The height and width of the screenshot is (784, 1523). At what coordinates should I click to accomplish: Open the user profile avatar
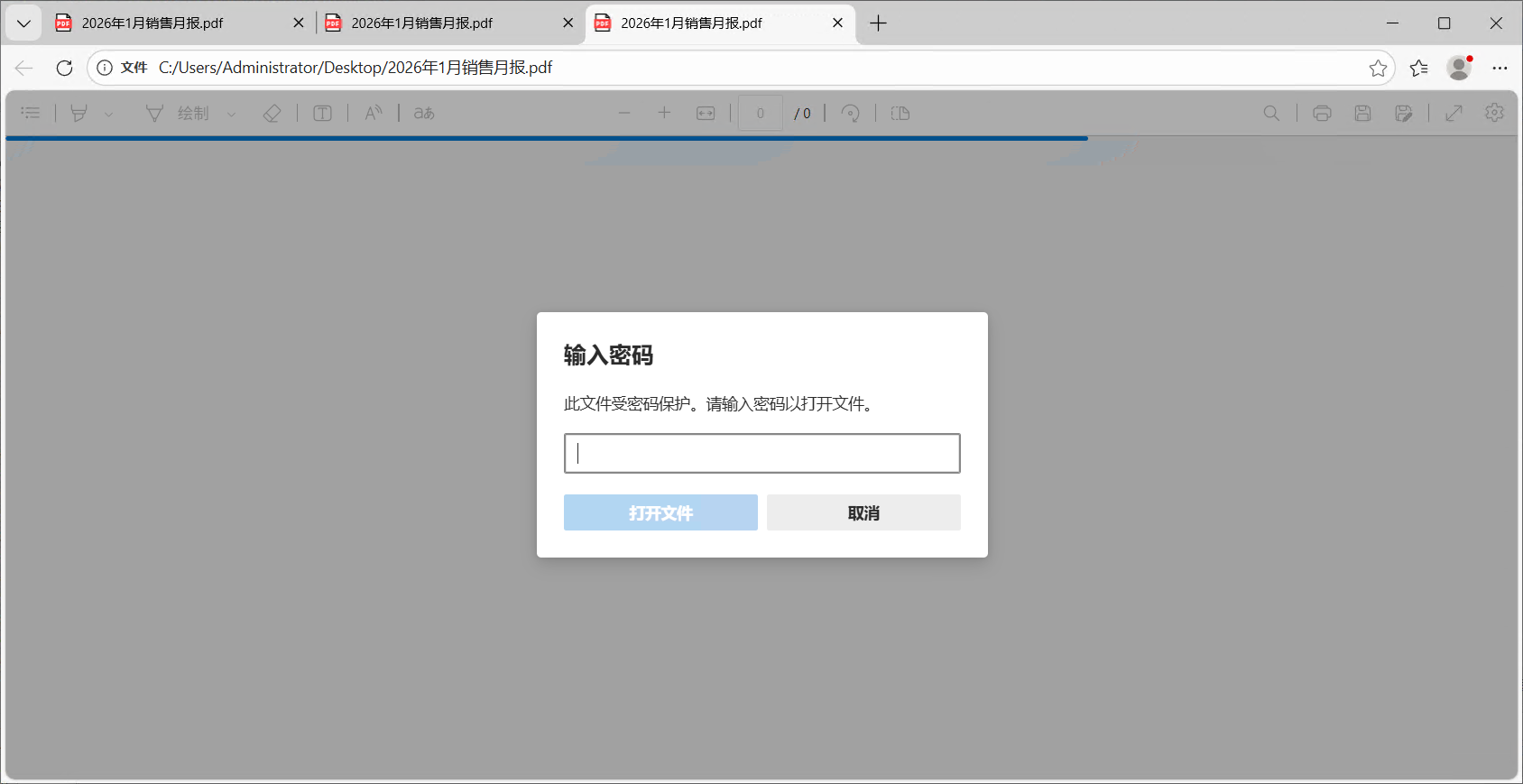click(1459, 68)
